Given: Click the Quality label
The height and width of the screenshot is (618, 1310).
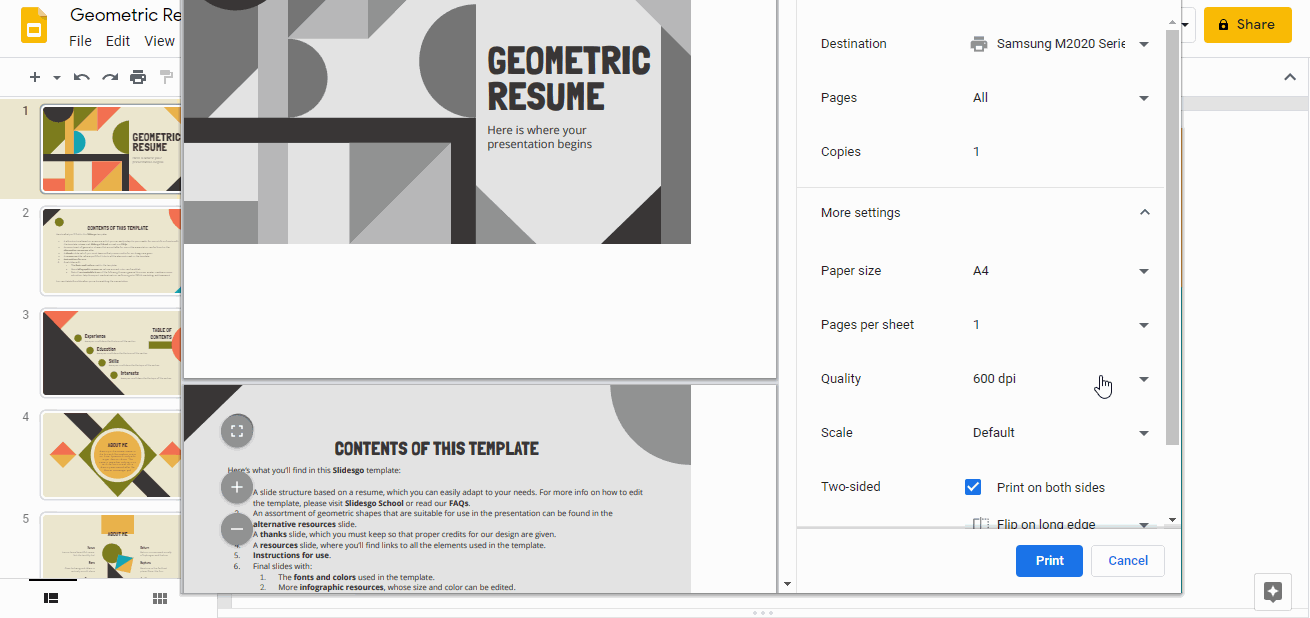Looking at the screenshot, I should click(841, 379).
